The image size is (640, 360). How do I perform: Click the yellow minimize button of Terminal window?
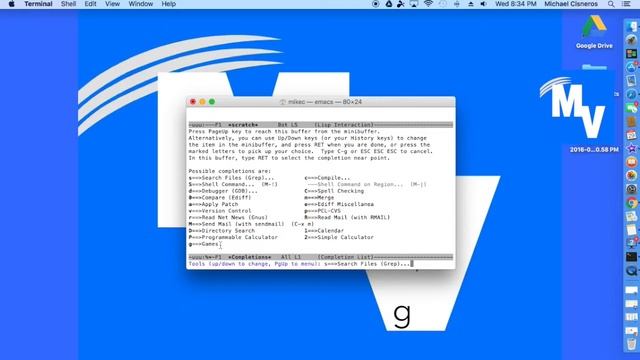tap(202, 102)
